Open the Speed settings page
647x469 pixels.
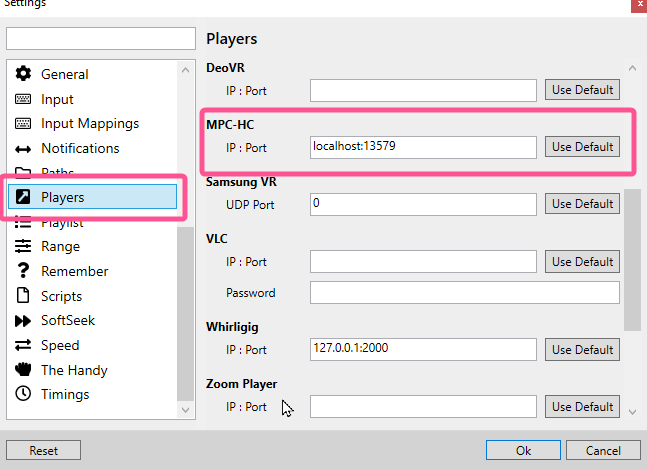[92, 345]
